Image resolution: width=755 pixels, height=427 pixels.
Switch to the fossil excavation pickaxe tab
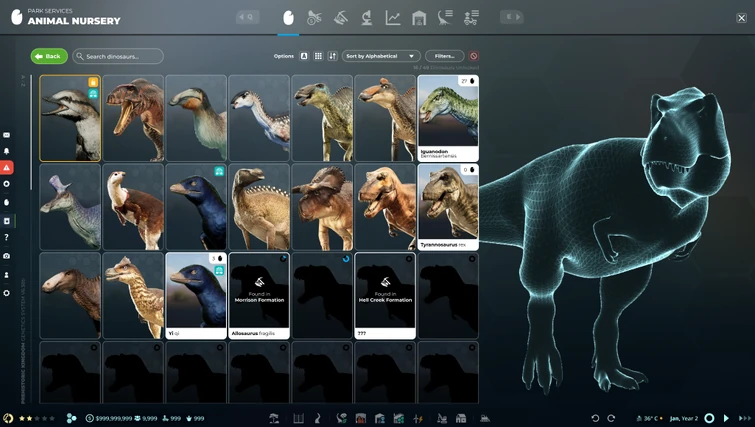pyautogui.click(x=340, y=18)
